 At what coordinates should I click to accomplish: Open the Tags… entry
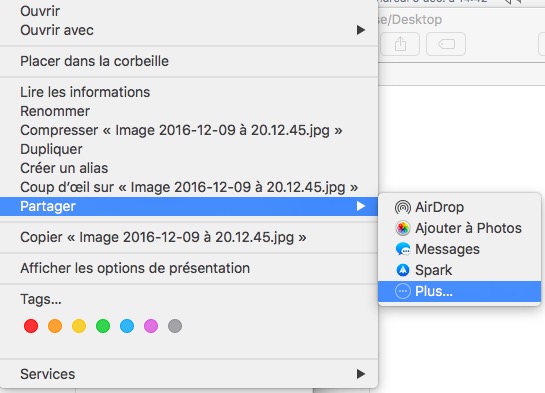[189, 299]
